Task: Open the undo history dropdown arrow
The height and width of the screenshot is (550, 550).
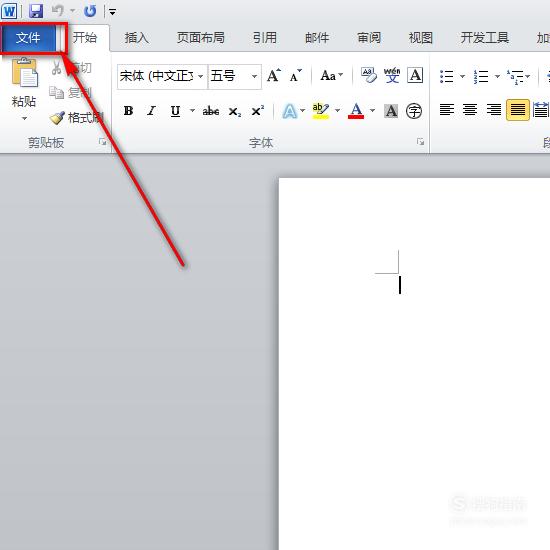Action: pyautogui.click(x=73, y=11)
